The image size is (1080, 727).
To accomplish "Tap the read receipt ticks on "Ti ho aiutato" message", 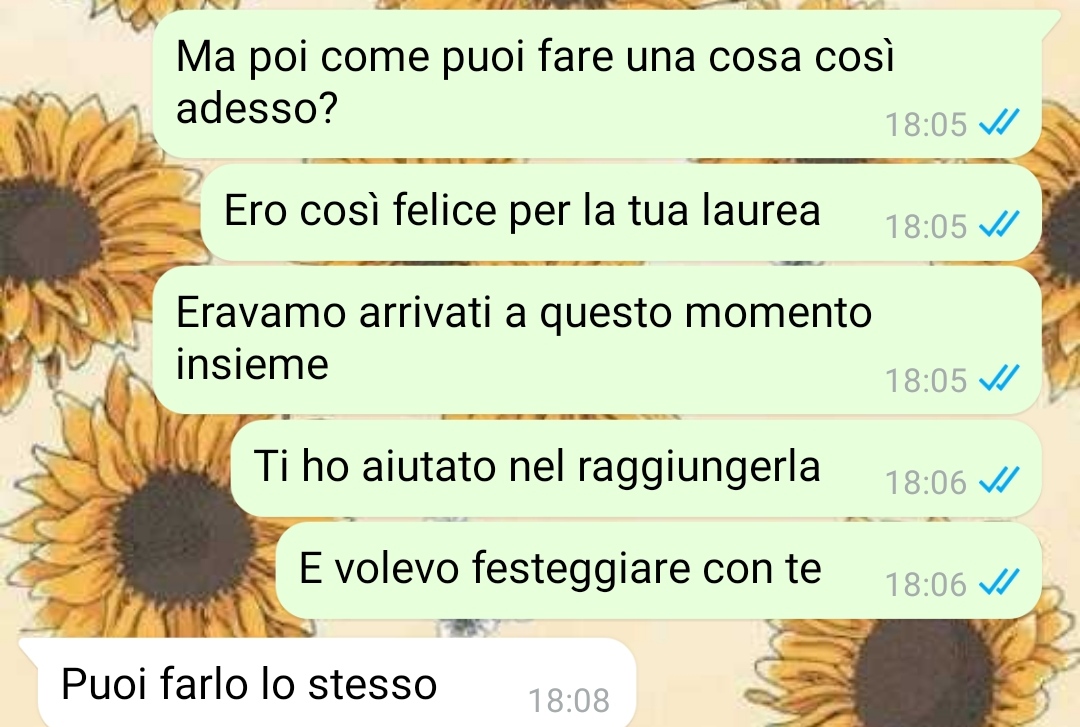I will pyautogui.click(x=999, y=481).
